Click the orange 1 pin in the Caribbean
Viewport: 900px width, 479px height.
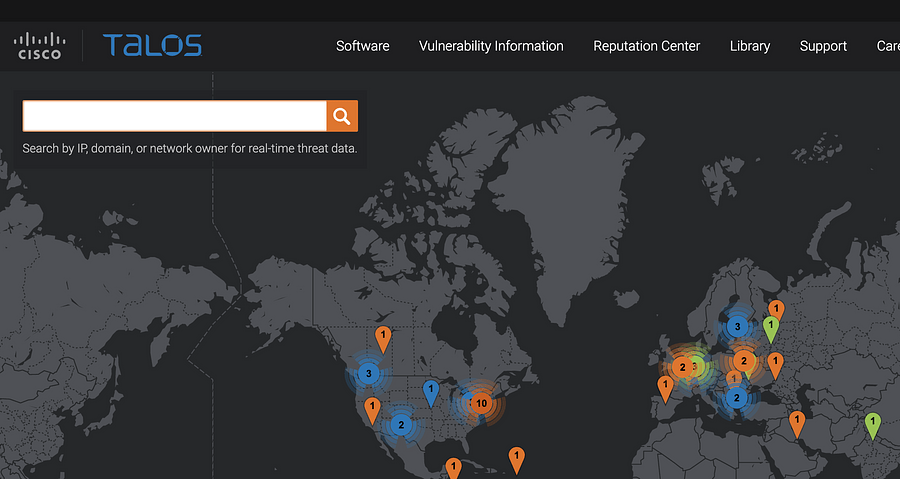point(517,460)
